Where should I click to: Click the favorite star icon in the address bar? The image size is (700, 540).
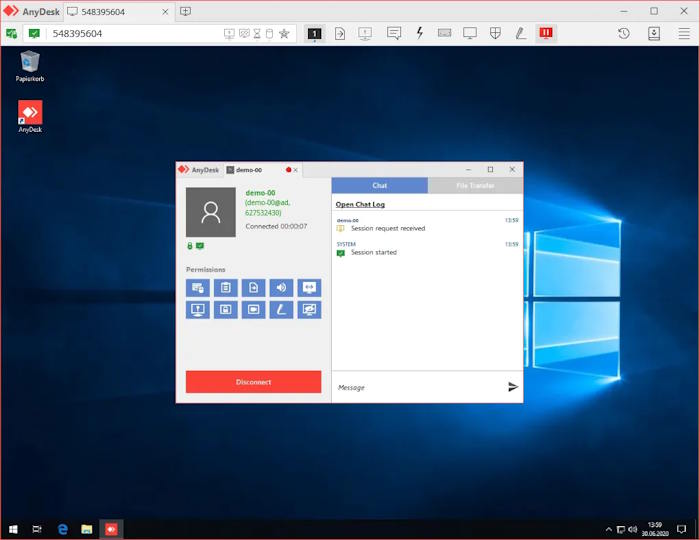[284, 33]
